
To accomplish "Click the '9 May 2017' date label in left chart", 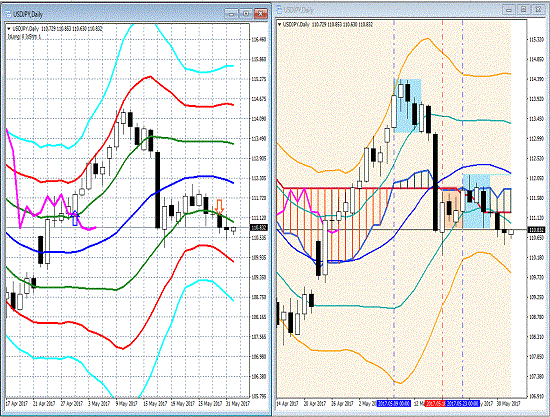I will click(126, 404).
